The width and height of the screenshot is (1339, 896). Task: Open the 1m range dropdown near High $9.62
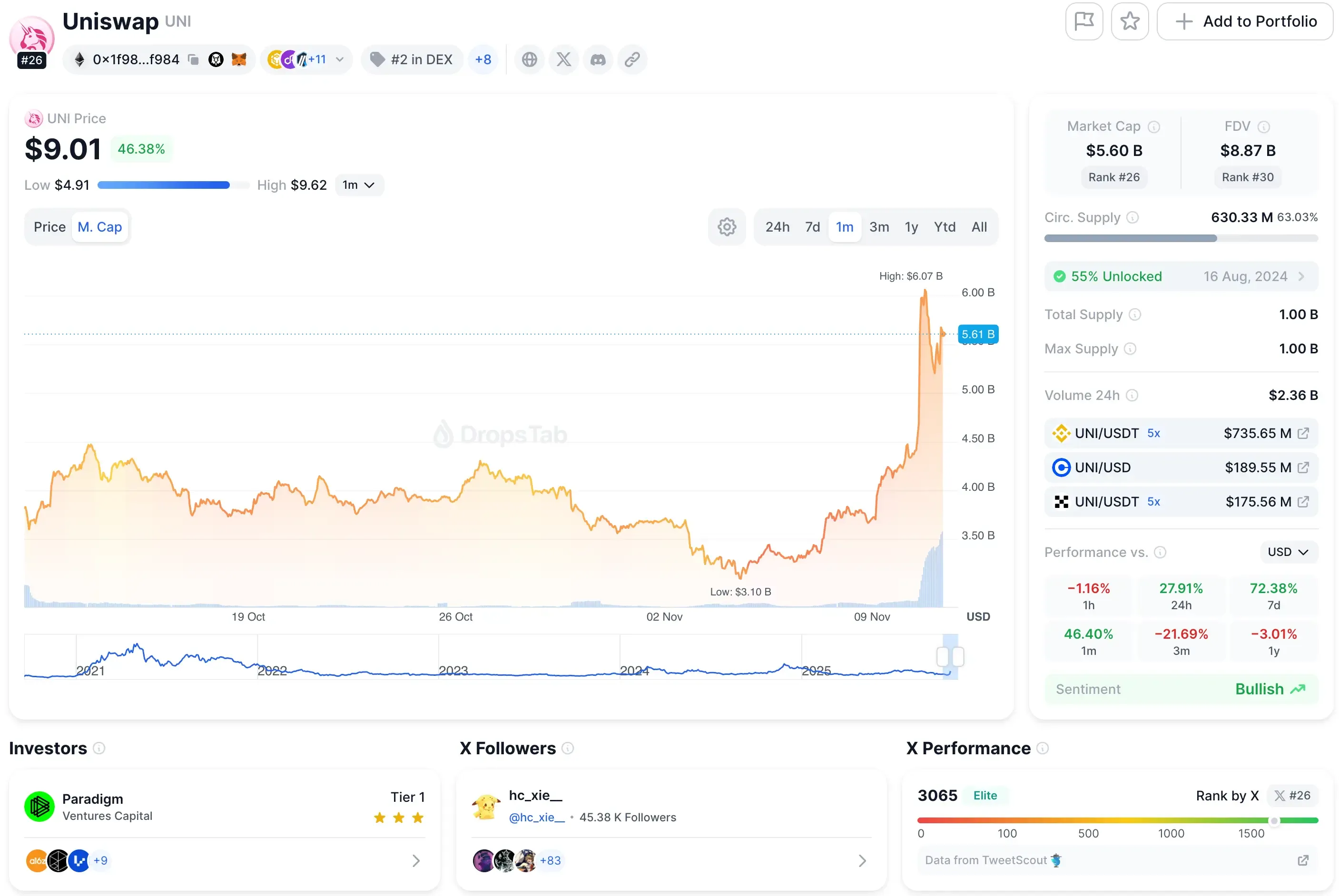click(359, 185)
